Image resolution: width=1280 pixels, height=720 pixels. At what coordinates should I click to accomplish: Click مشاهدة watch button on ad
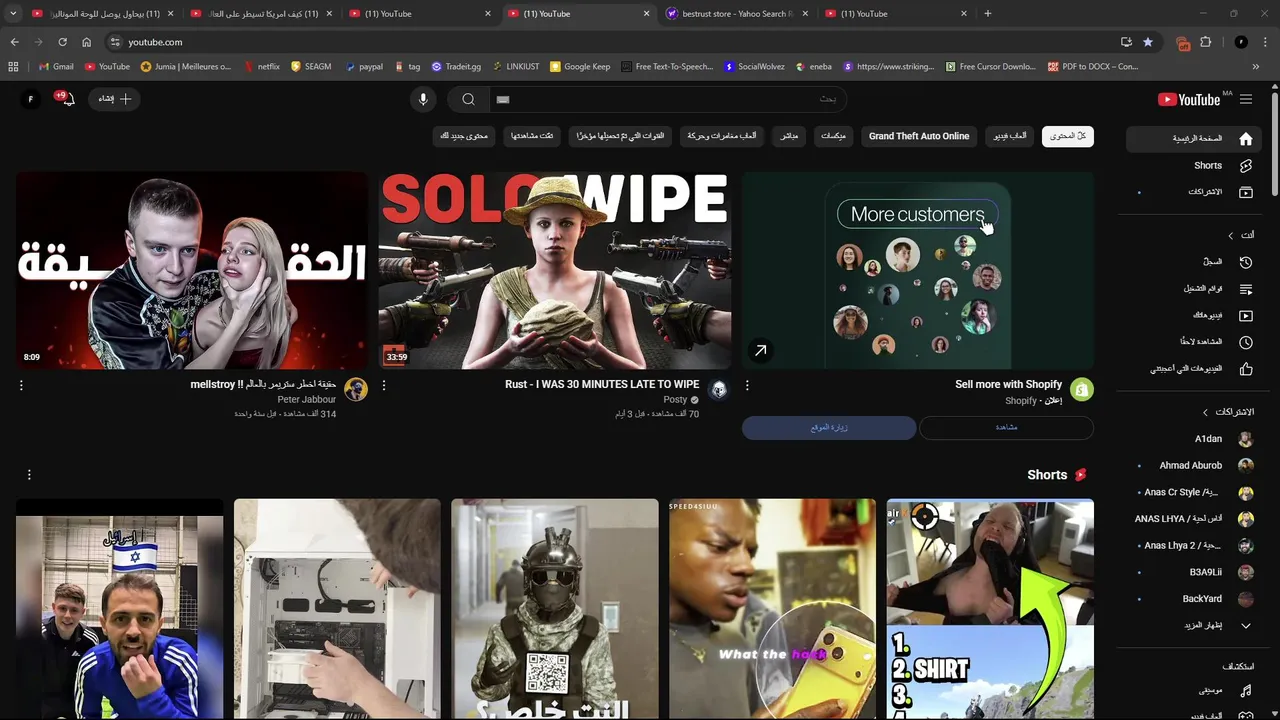coord(1006,428)
